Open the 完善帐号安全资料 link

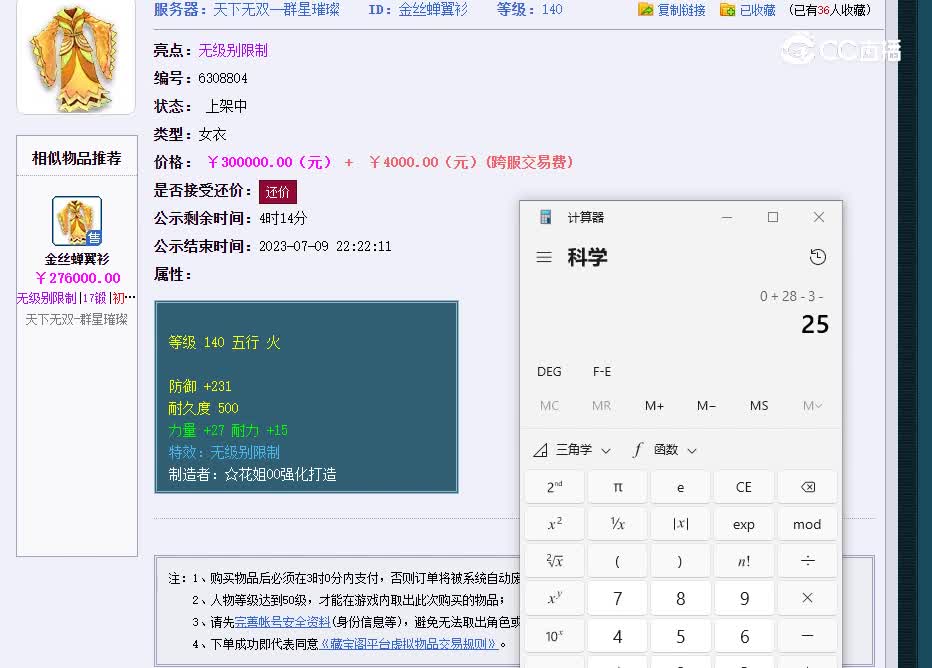pos(282,622)
